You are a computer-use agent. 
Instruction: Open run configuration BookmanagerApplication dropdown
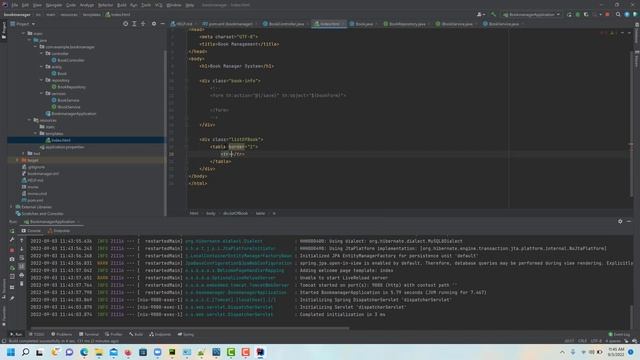click(x=531, y=15)
